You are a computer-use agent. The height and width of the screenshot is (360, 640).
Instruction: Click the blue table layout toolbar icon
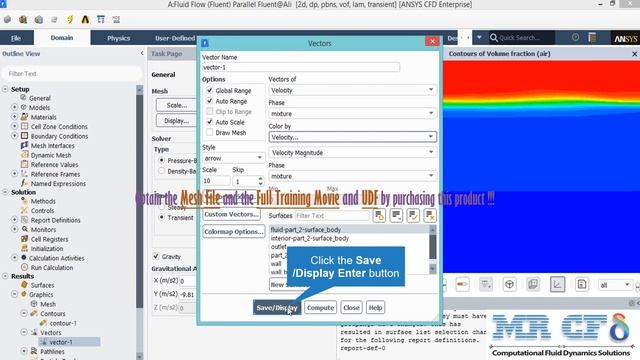coord(101,19)
